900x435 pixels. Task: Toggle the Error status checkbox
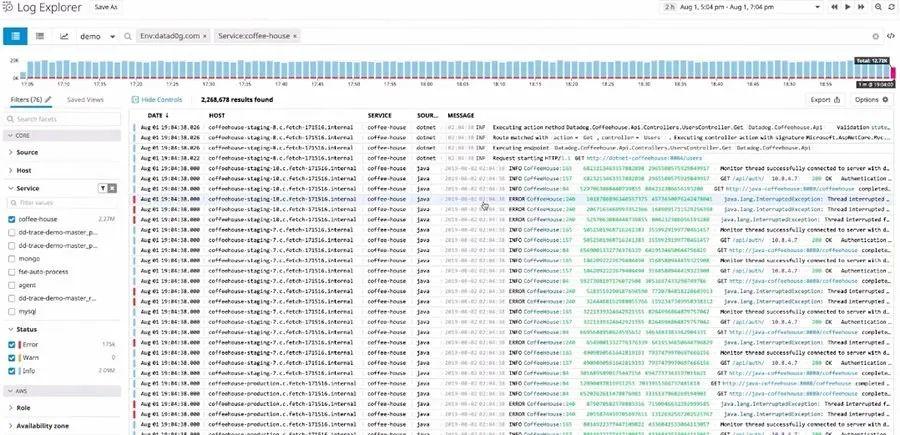point(12,343)
